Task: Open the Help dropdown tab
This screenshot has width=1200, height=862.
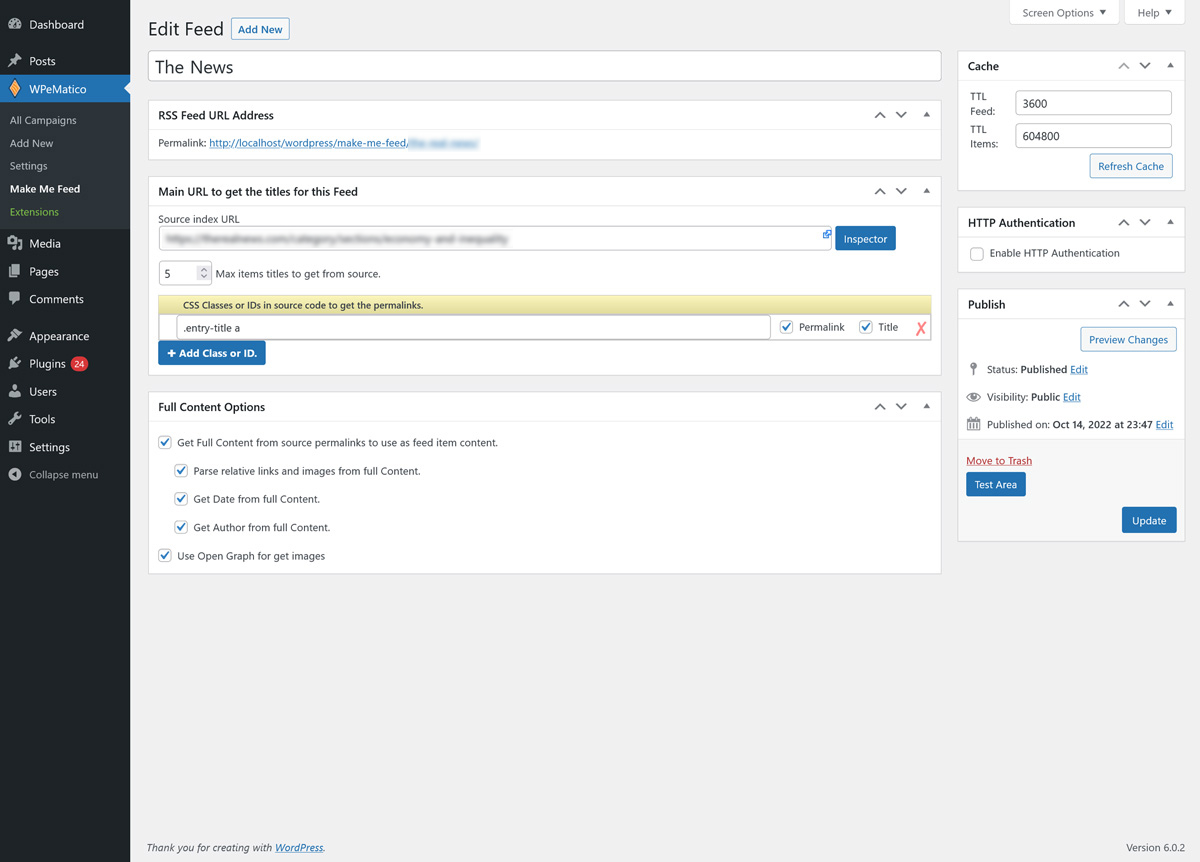Action: 1154,12
